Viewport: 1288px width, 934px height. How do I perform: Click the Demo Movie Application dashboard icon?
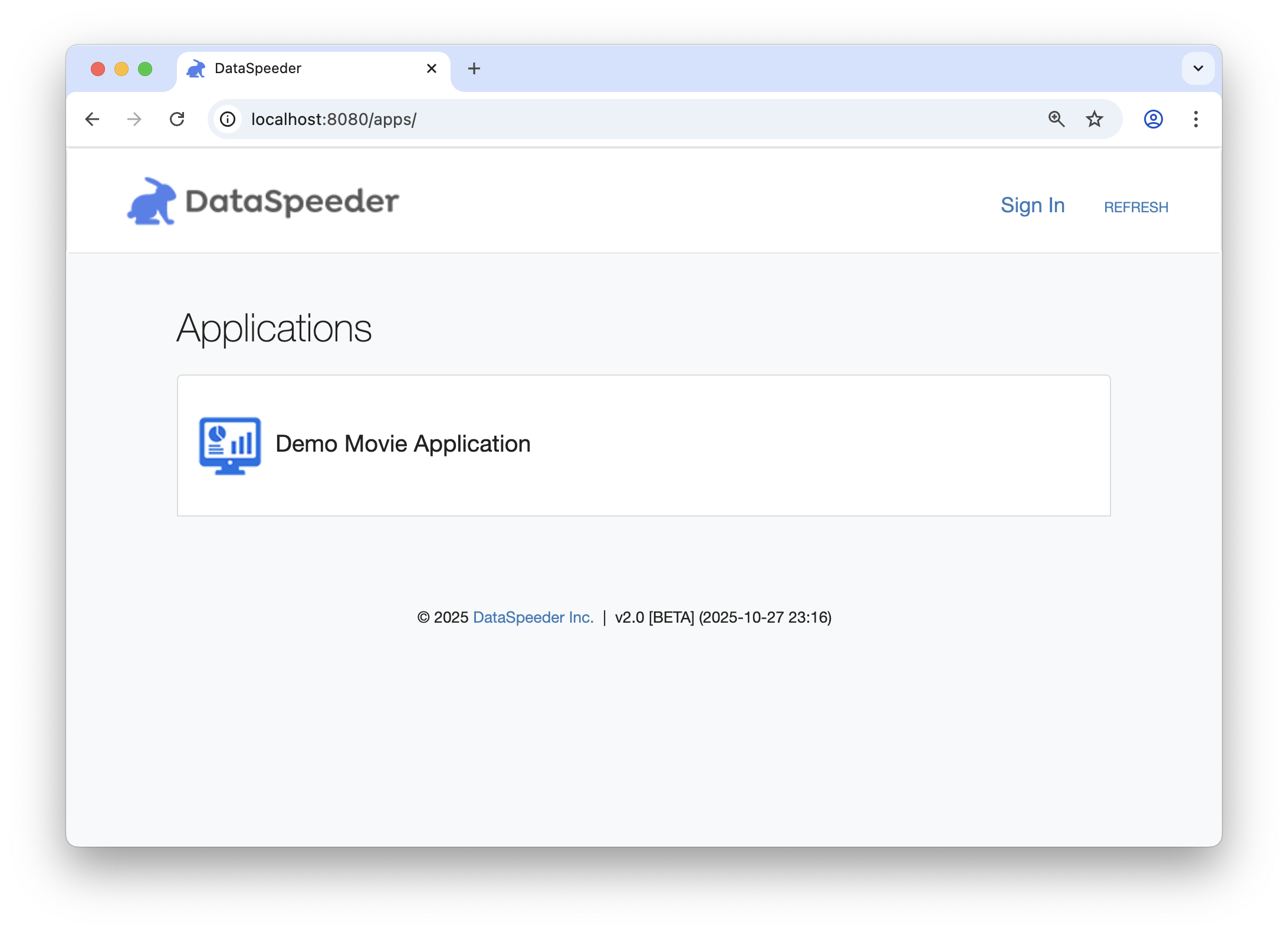click(x=230, y=445)
